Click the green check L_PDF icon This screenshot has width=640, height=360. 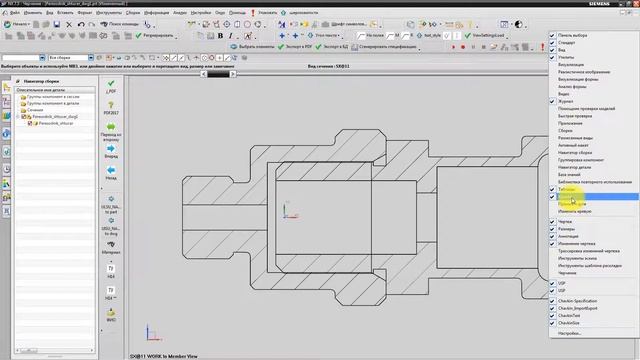pyautogui.click(x=111, y=84)
